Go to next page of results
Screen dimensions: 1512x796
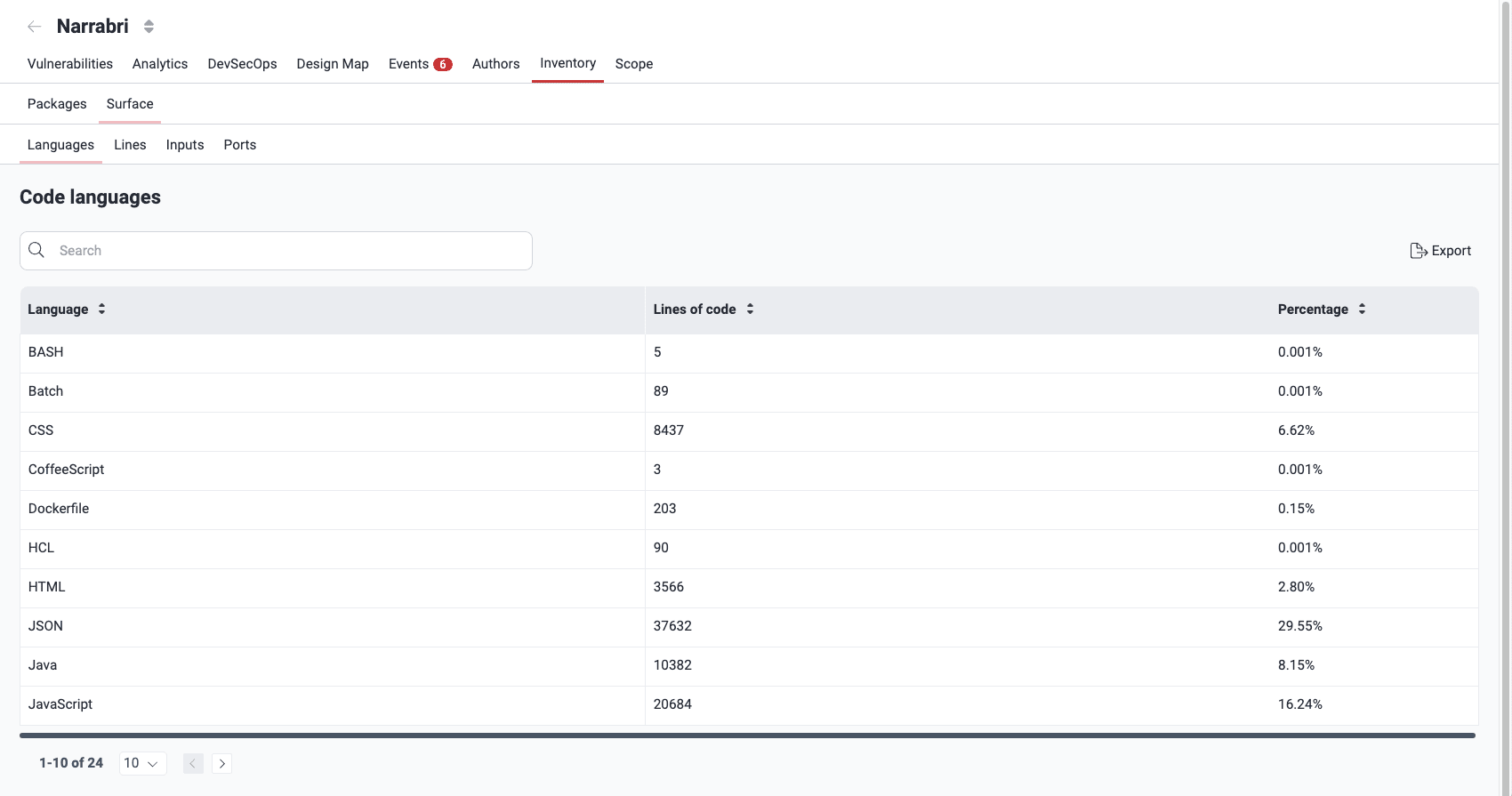222,763
